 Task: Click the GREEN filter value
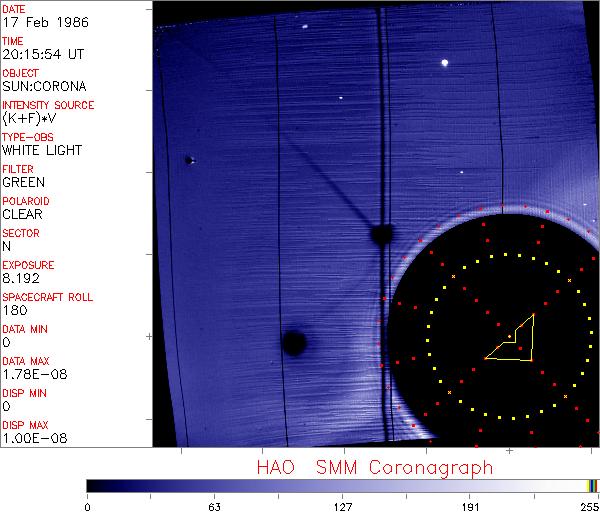24,182
